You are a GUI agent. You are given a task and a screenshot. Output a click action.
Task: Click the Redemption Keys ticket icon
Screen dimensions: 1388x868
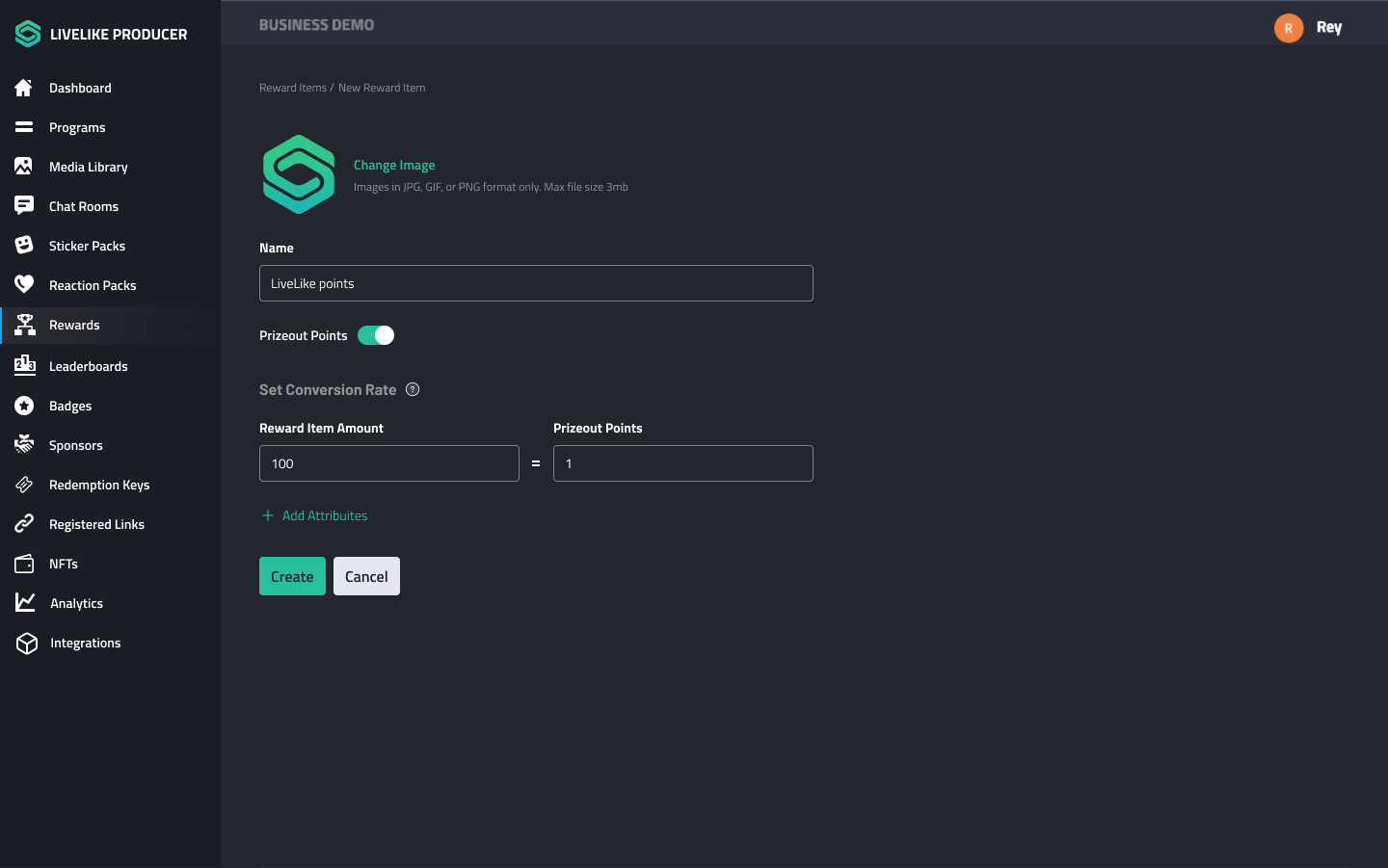pos(24,485)
